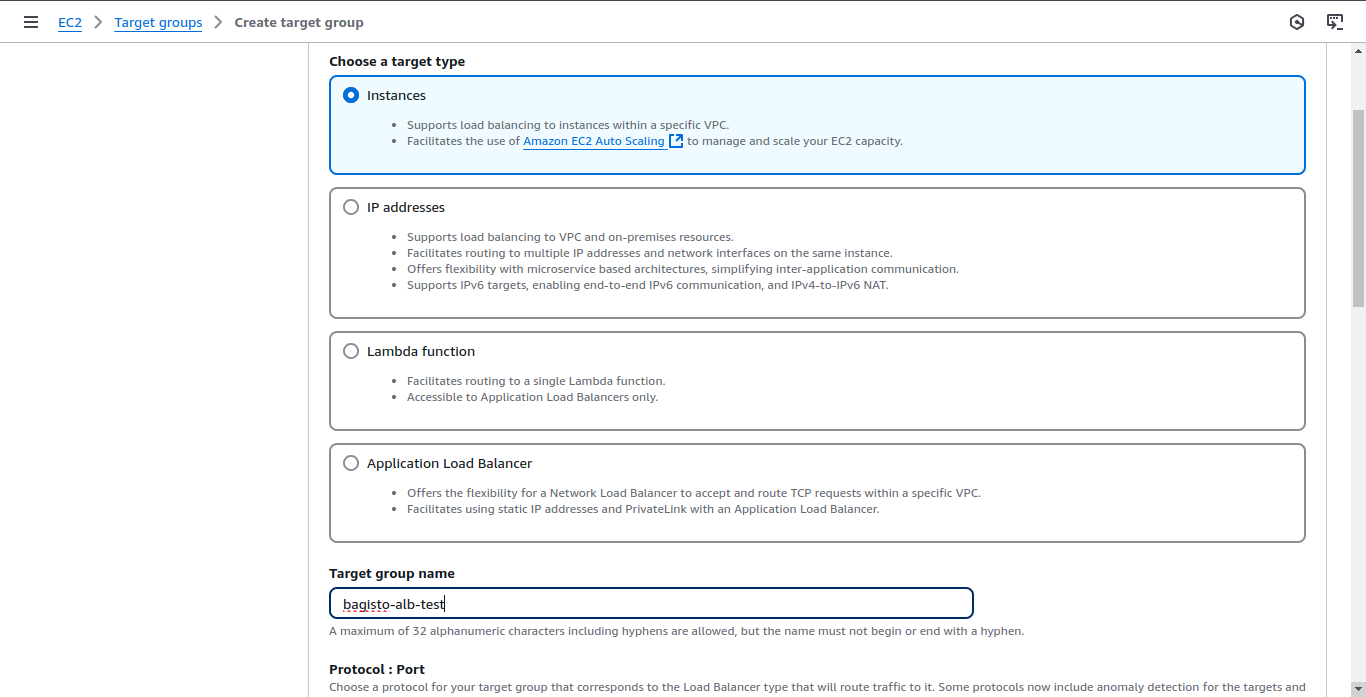Click 'Facilitates routing to a single Lambda function.'
This screenshot has width=1366, height=697.
click(536, 381)
